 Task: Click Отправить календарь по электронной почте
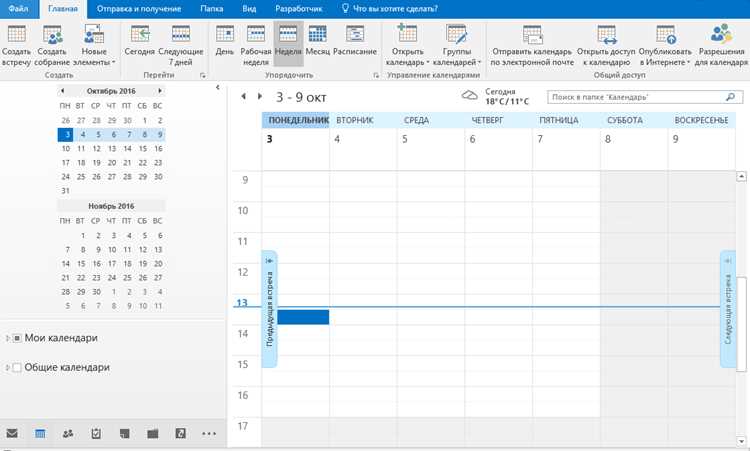coord(532,45)
